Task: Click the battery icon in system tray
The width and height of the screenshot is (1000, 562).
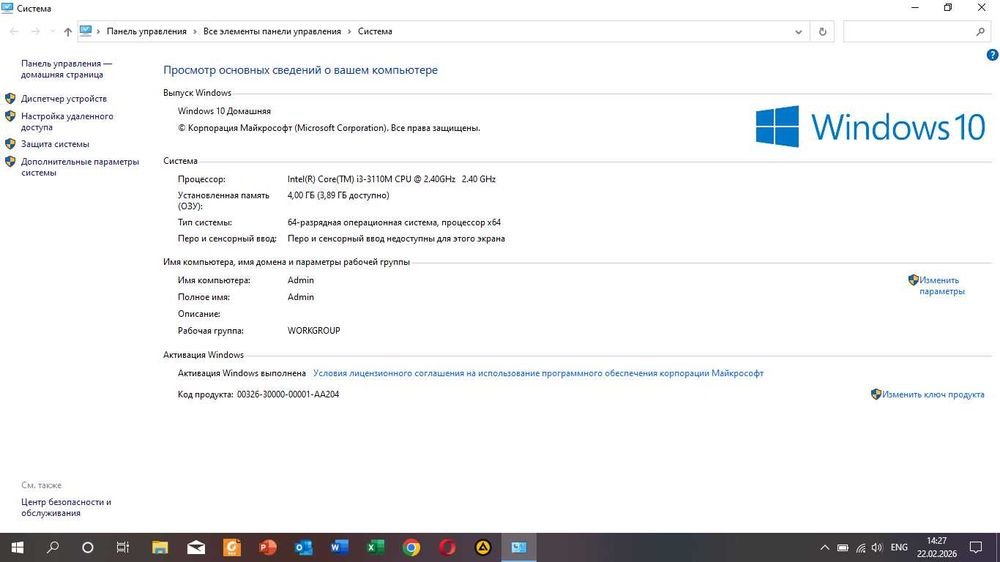Action: pos(842,547)
